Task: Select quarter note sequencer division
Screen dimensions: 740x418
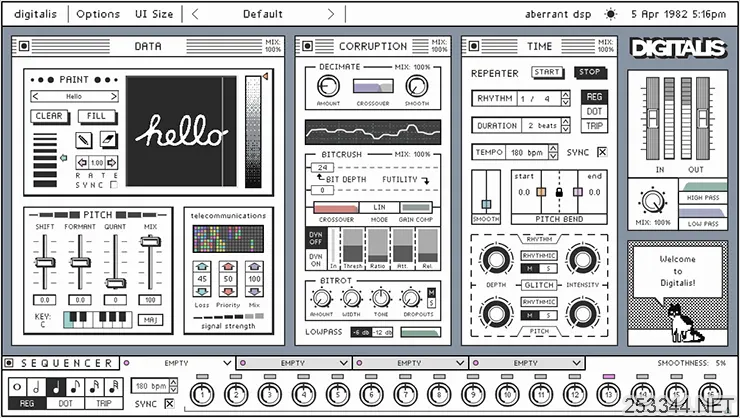Action: coord(56,387)
